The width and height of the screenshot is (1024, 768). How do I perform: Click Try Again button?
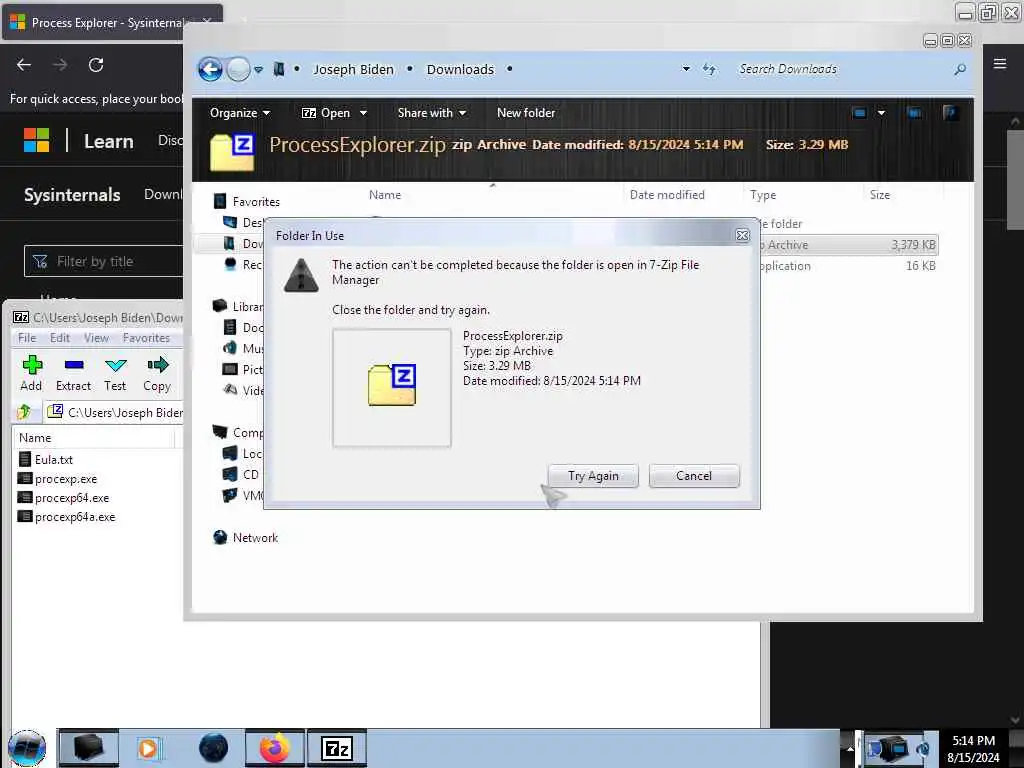(x=593, y=475)
